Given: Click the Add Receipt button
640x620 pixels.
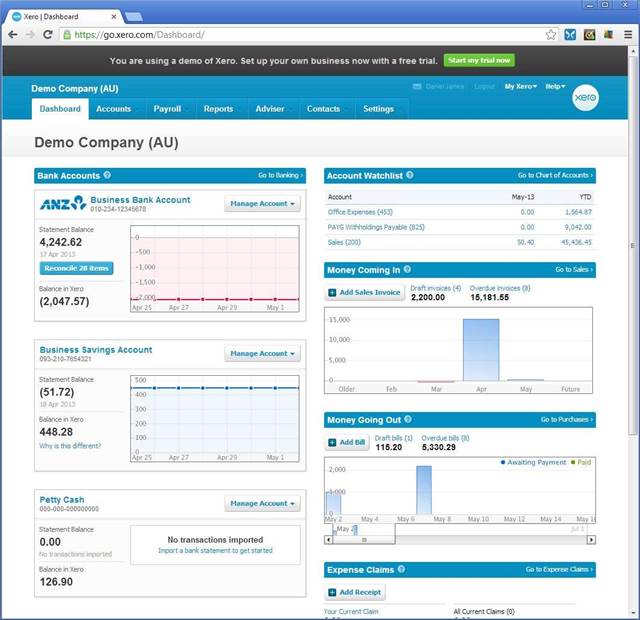Looking at the screenshot, I should coord(355,592).
